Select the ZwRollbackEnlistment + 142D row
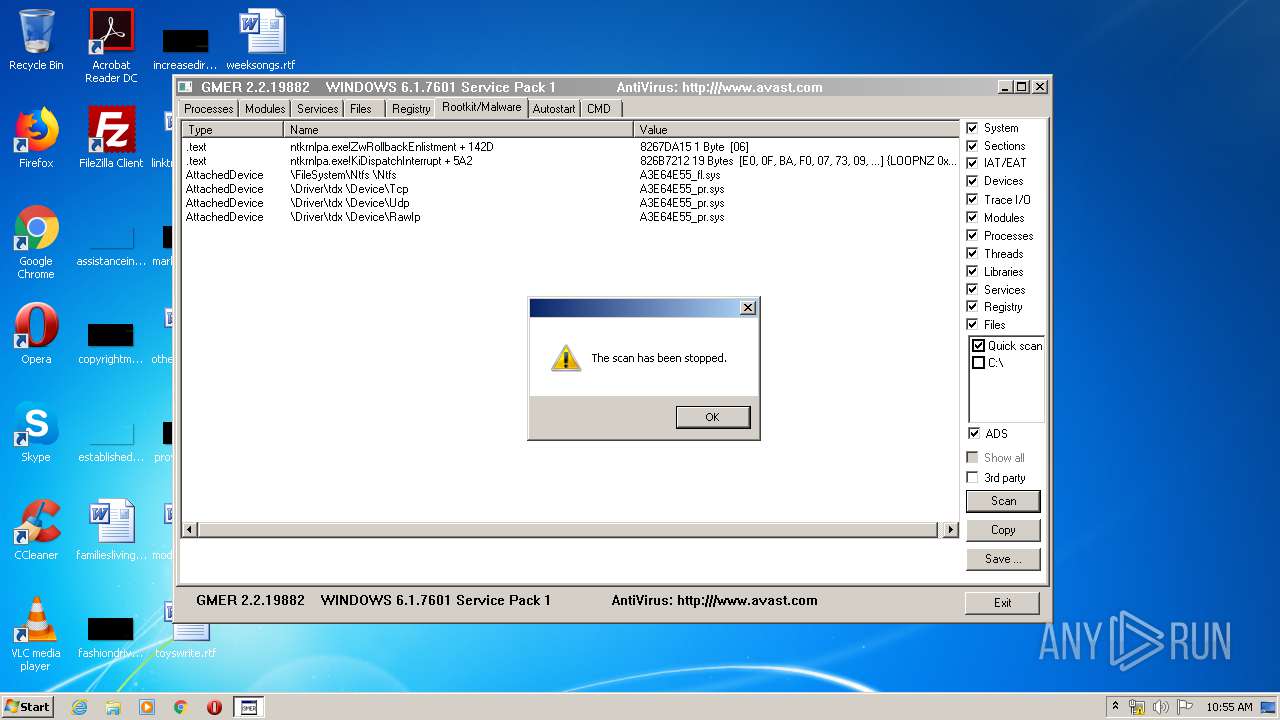The width and height of the screenshot is (1280, 720). (570, 147)
